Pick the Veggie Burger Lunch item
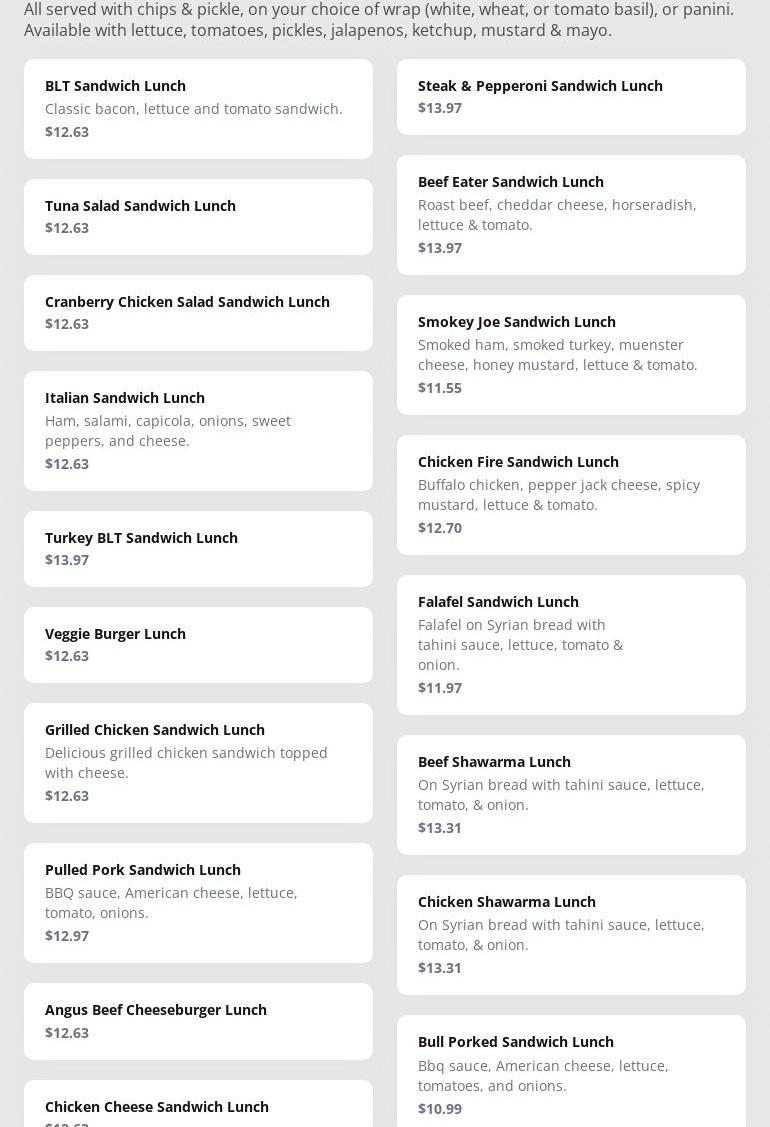Screen dimensions: 770x1127 tap(198, 644)
